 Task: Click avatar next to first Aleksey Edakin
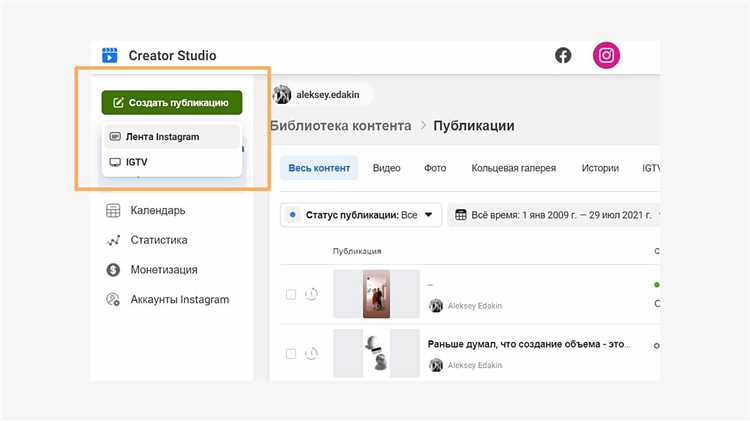436,305
